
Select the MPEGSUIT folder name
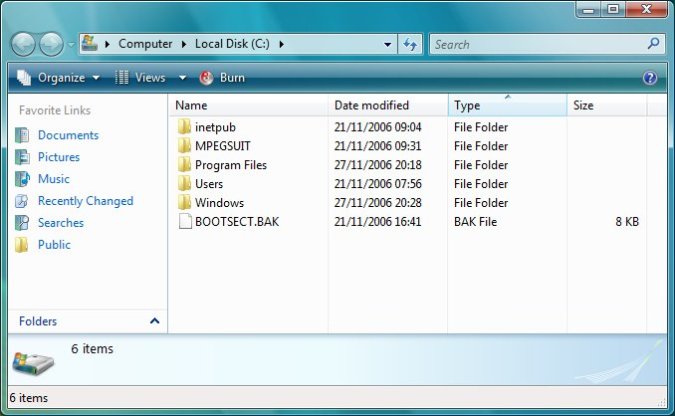[x=223, y=146]
